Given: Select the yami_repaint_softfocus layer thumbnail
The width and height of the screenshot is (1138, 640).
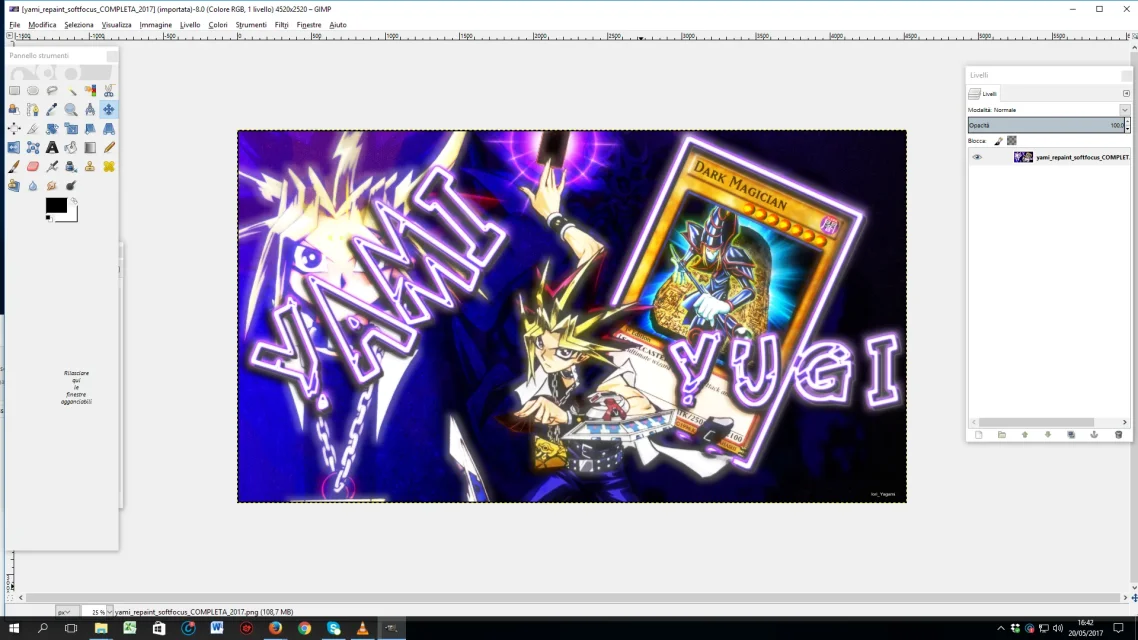Looking at the screenshot, I should pos(1023,157).
